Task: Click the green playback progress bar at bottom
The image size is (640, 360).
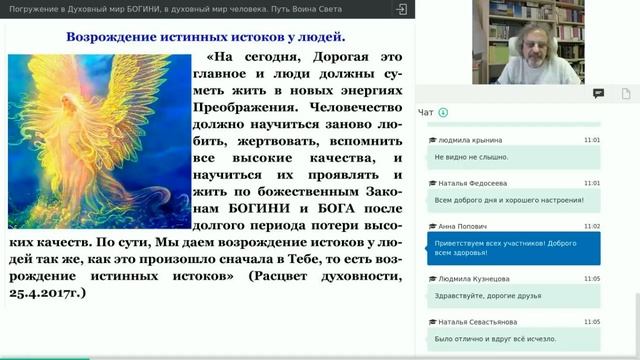Action: coord(45,358)
